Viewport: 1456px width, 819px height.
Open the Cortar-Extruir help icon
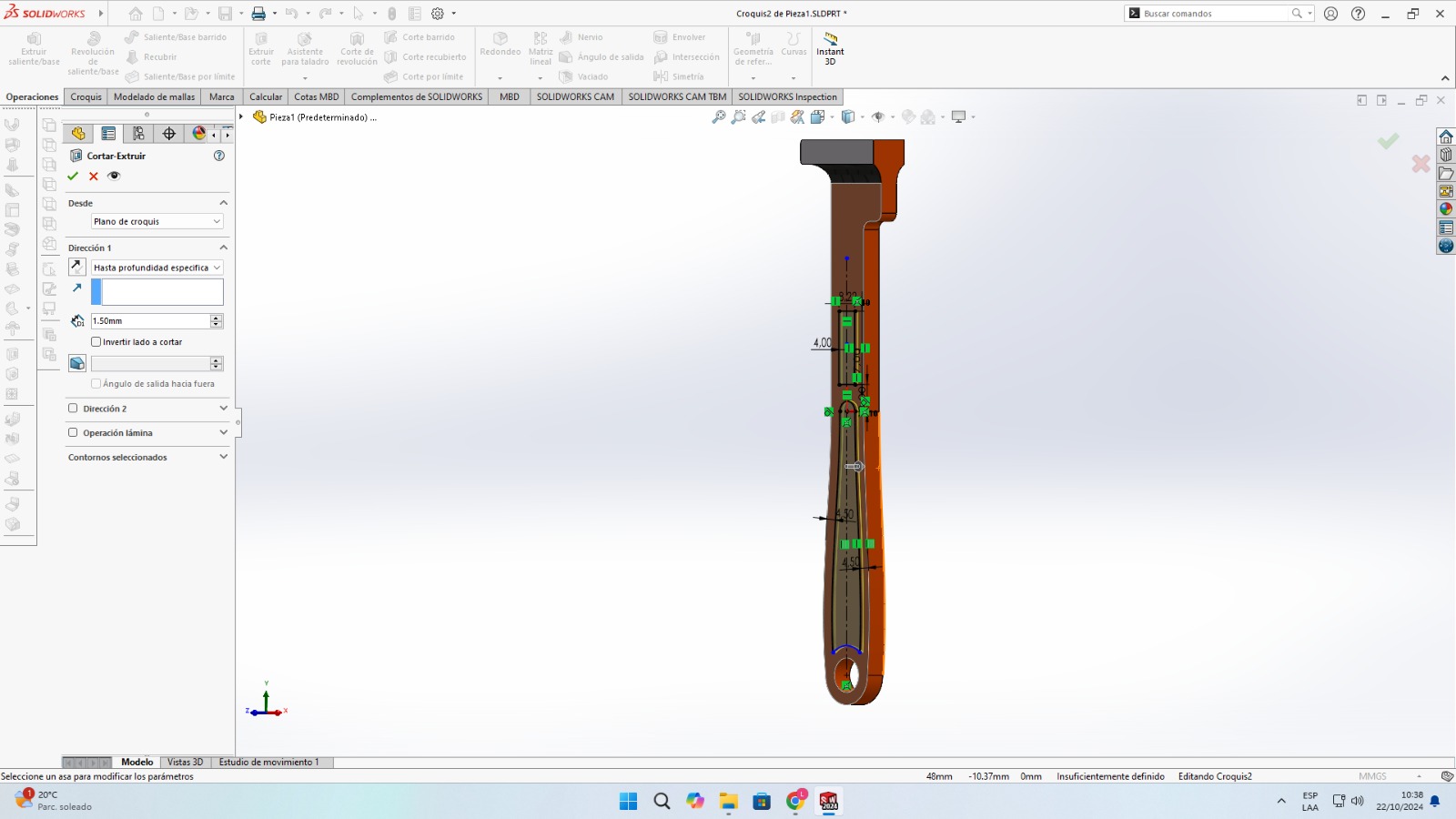pos(218,156)
